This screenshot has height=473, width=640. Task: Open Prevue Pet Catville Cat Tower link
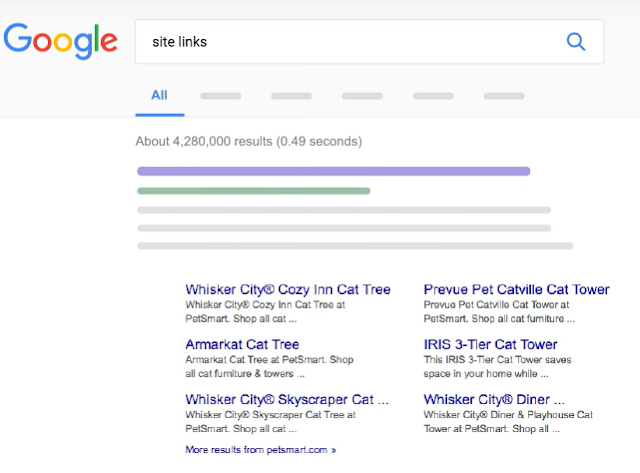point(516,289)
